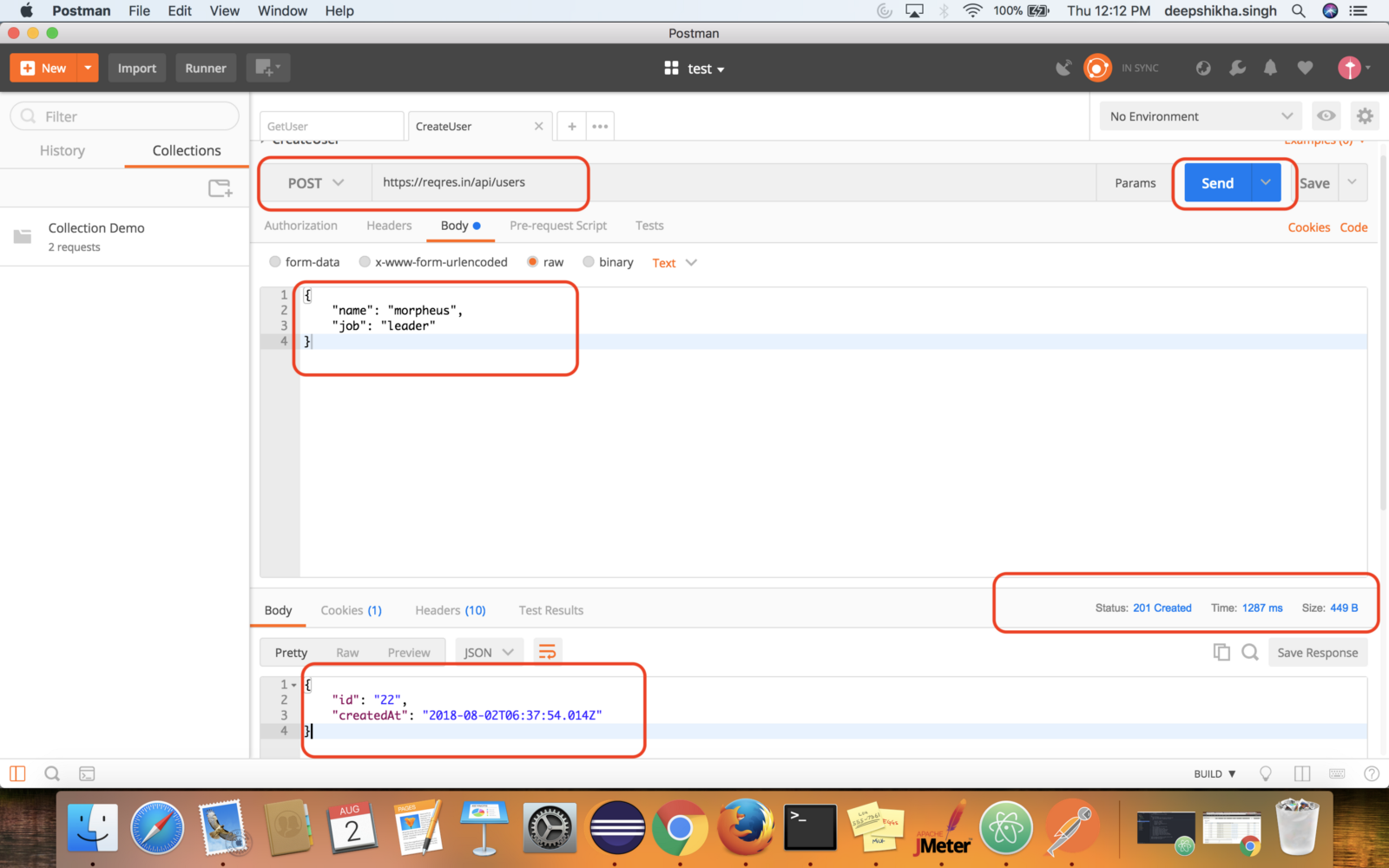
Task: Switch to the Pre-request Script tab
Action: click(557, 225)
